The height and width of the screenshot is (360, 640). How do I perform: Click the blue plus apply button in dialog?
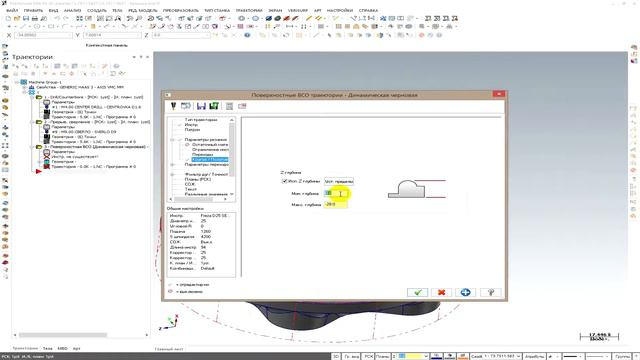click(x=465, y=292)
